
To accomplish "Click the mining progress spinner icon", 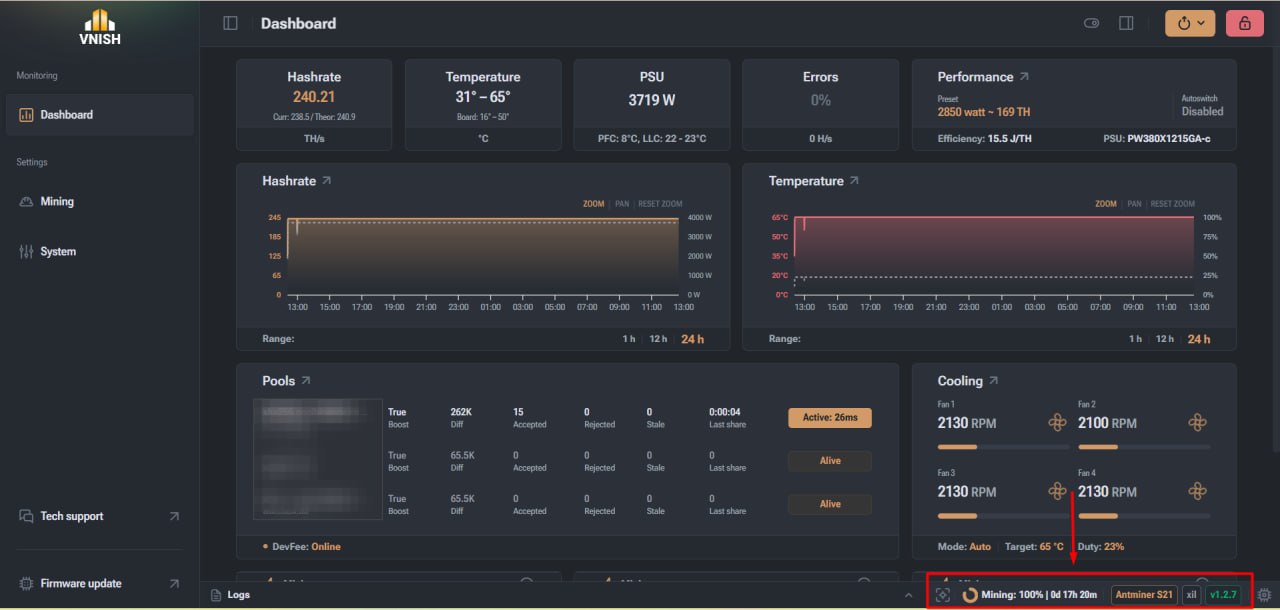I will (x=970, y=595).
